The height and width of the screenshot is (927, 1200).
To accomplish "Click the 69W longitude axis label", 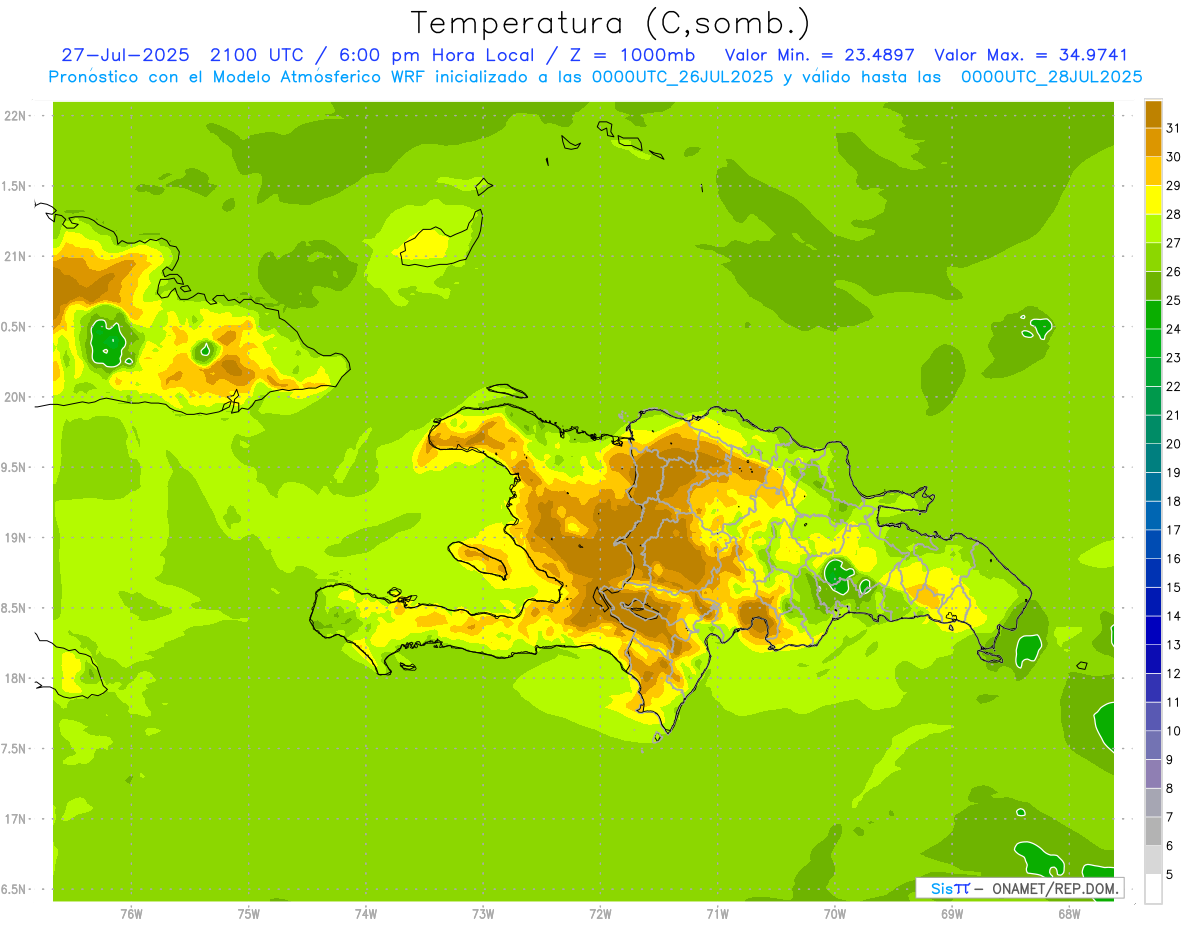I will point(952,913).
